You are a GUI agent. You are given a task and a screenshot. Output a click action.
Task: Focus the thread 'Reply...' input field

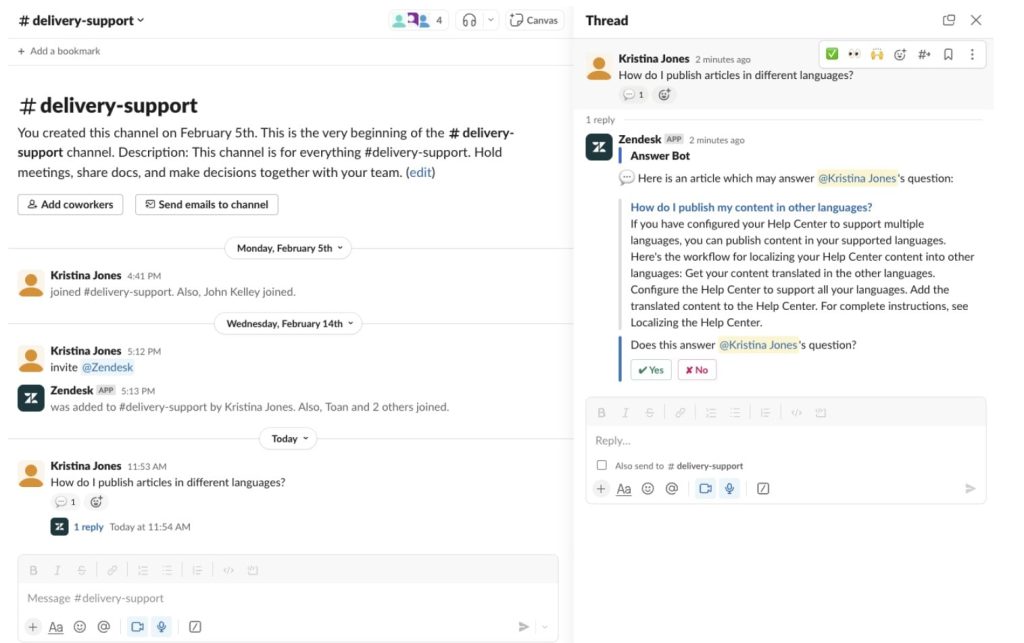click(x=786, y=441)
